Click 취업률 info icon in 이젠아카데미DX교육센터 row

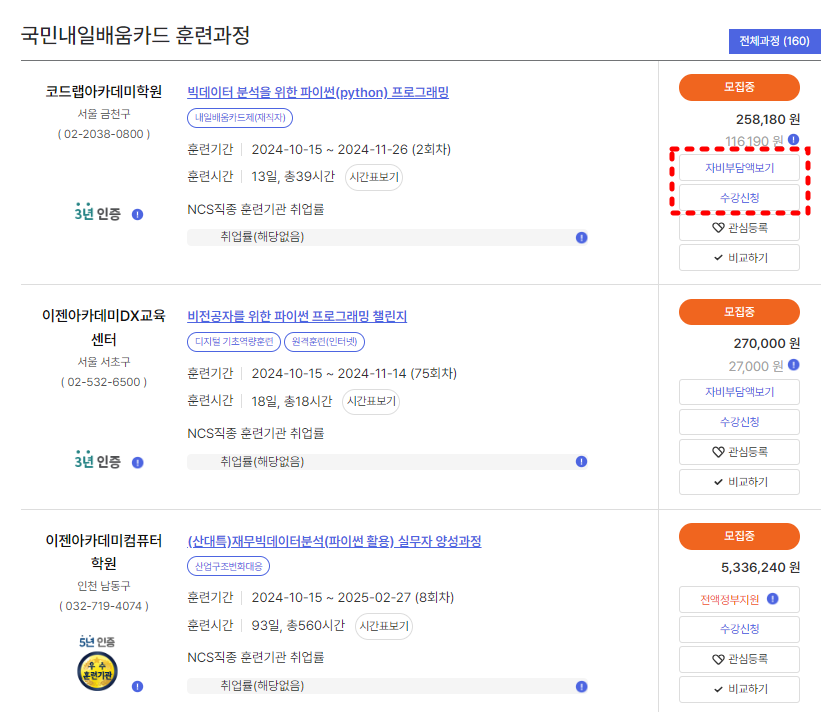point(581,462)
